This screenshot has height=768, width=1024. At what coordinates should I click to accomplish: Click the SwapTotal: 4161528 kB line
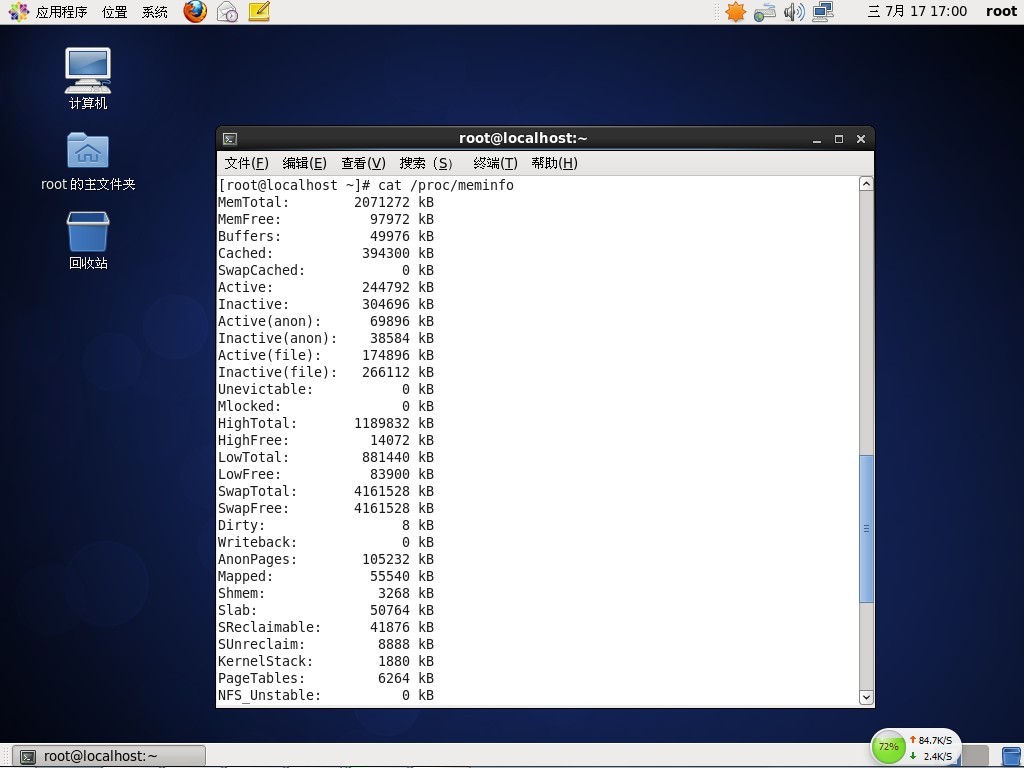pos(326,491)
